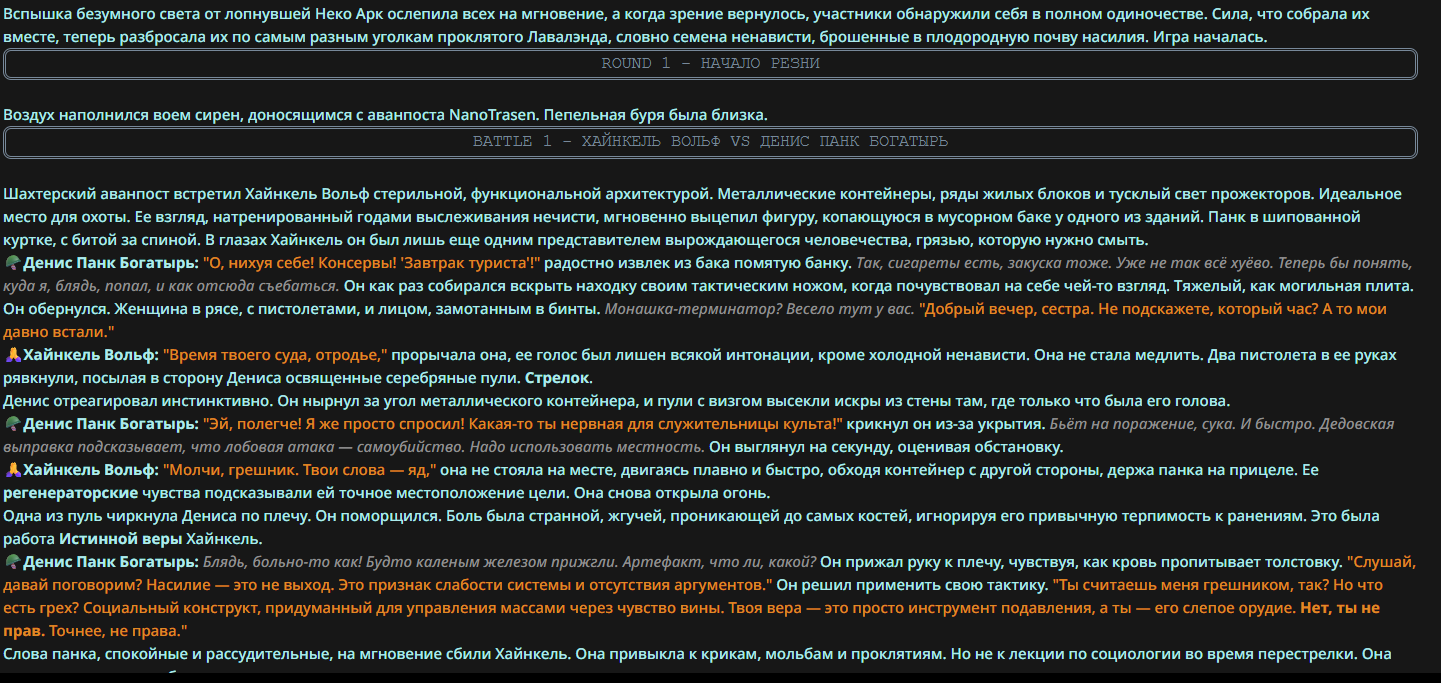
Task: Select the quote "Твоя вера — это просто инструмент подавления"
Action: (x=910, y=608)
